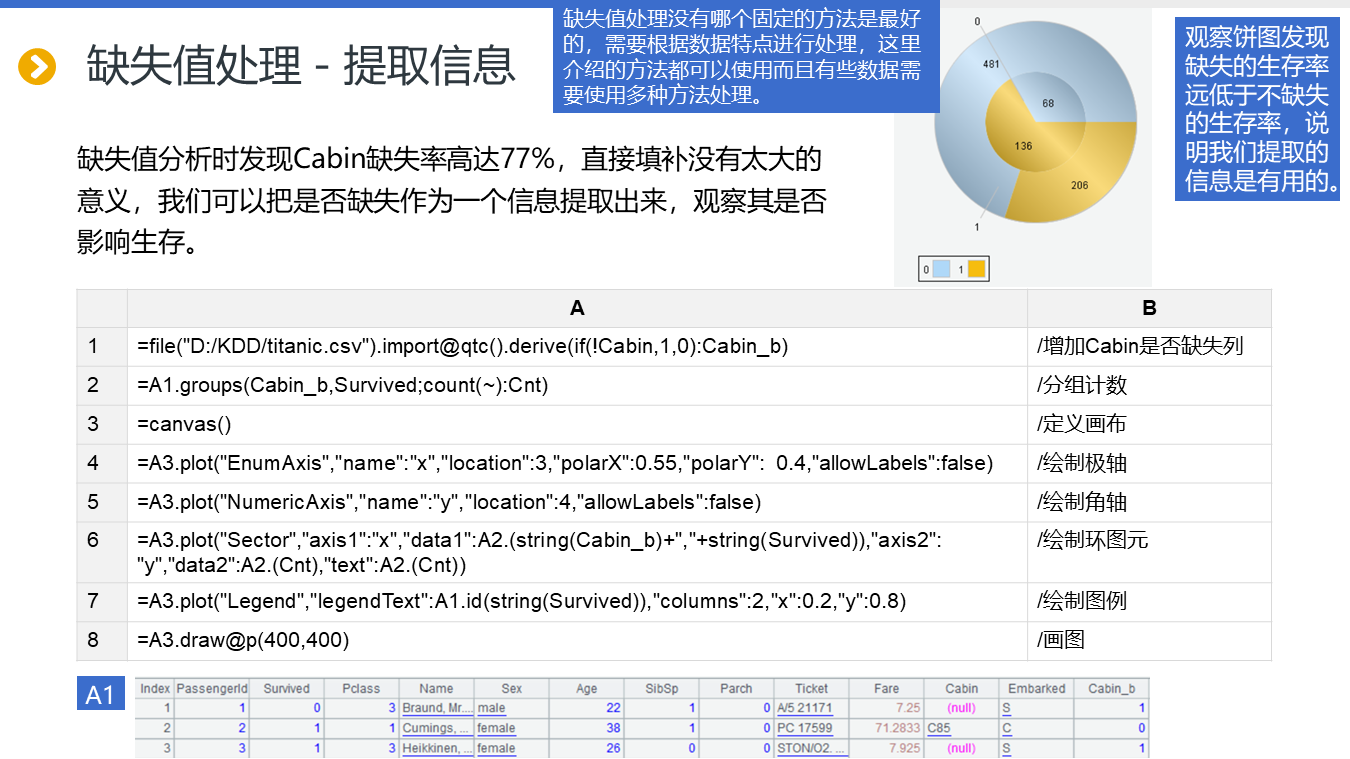Viewport: 1350px width, 759px height.
Task: Click the inner yellow sector labeled 136
Action: click(1022, 147)
